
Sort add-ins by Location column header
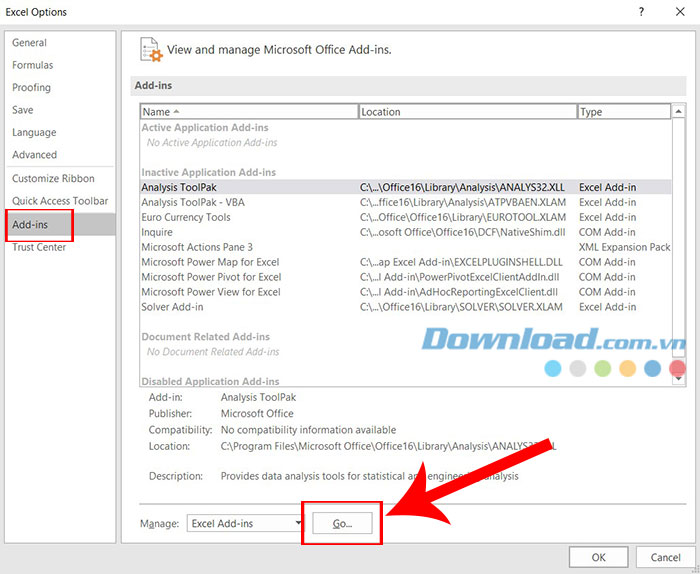pyautogui.click(x=467, y=112)
